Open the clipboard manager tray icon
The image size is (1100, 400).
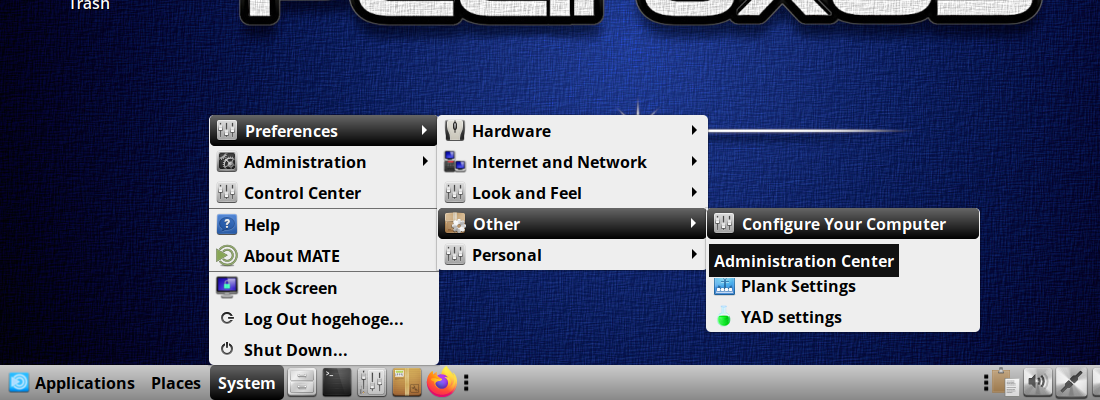click(1005, 383)
